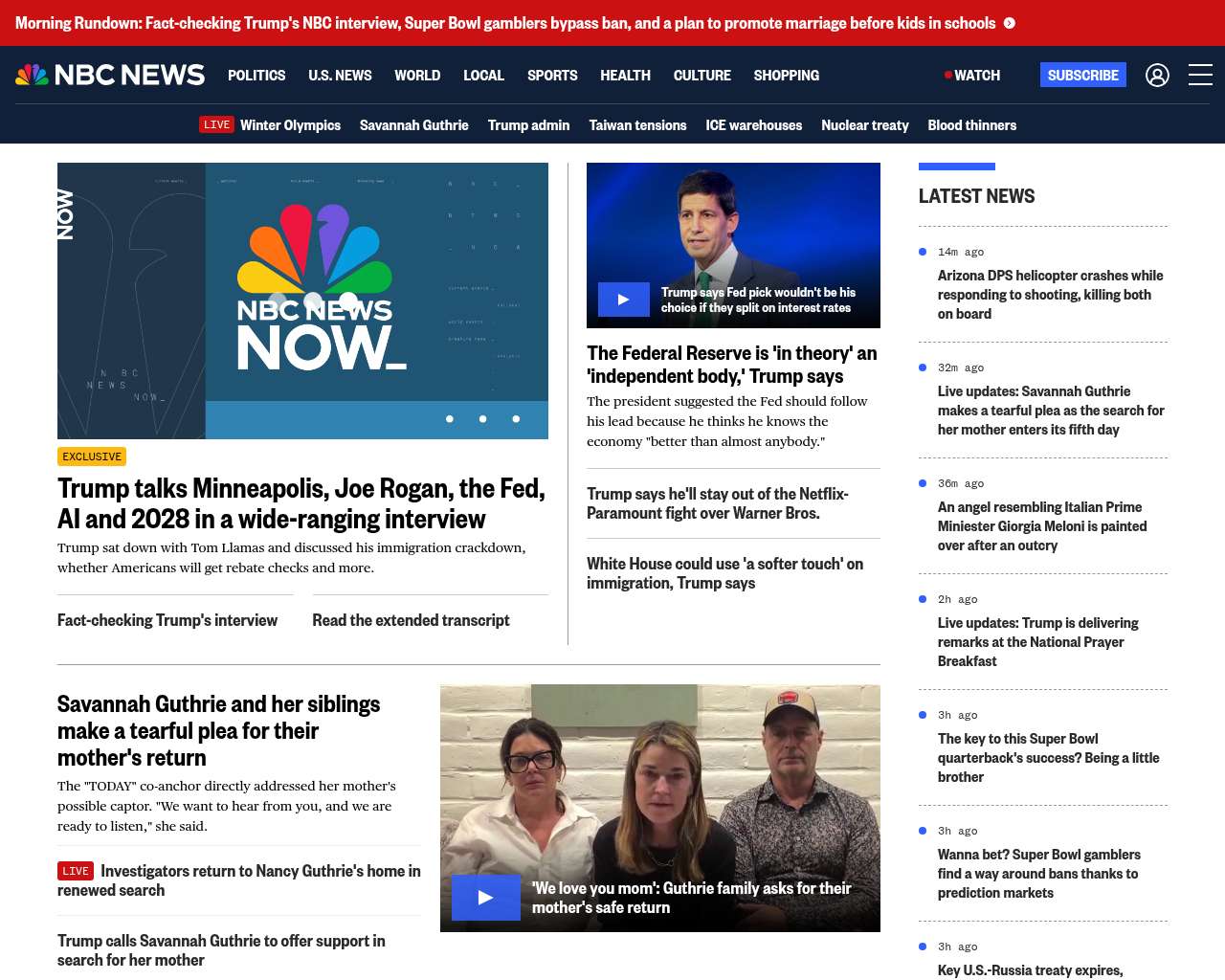Open the Politics menu

(x=256, y=75)
